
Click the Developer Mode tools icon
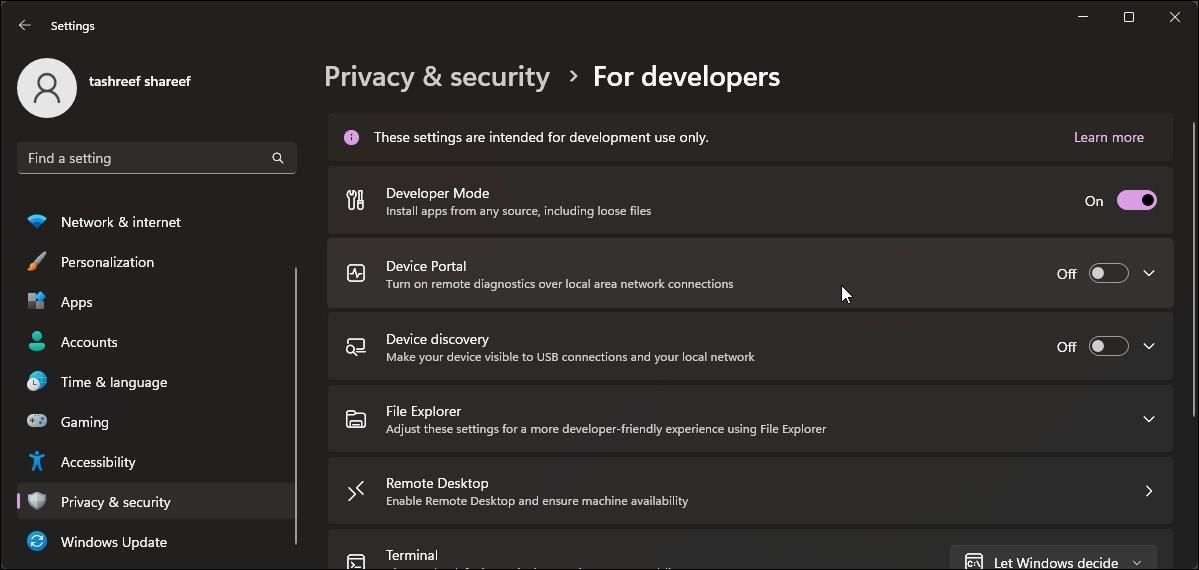356,200
